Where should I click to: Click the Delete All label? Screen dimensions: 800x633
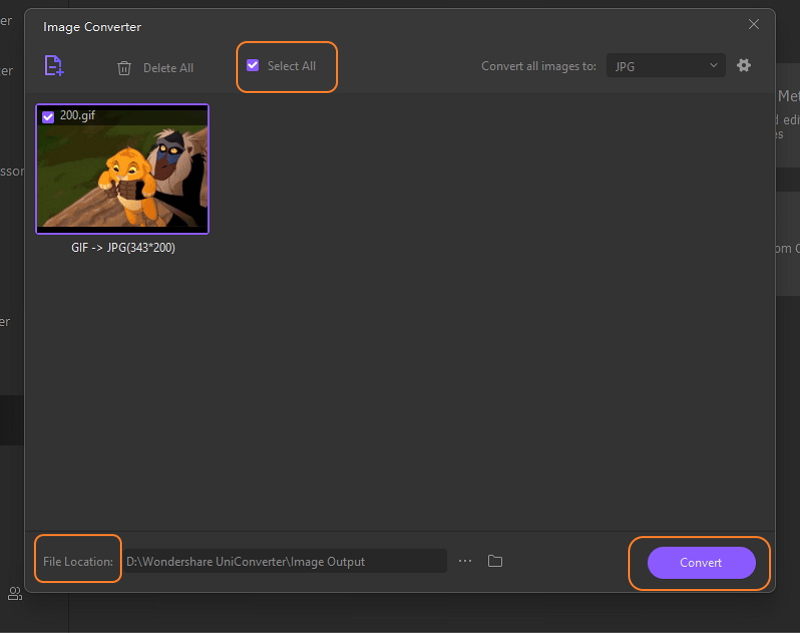point(168,68)
